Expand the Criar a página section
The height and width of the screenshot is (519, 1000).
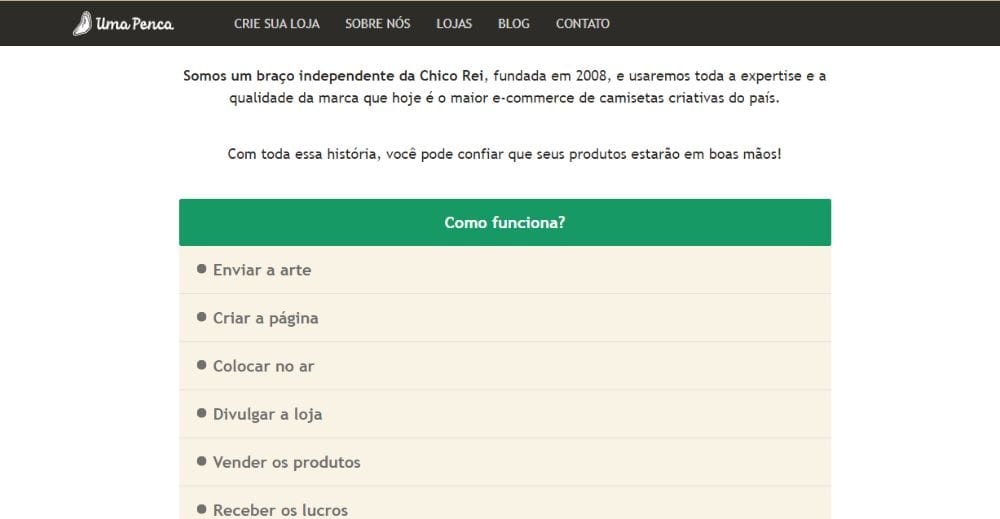265,318
